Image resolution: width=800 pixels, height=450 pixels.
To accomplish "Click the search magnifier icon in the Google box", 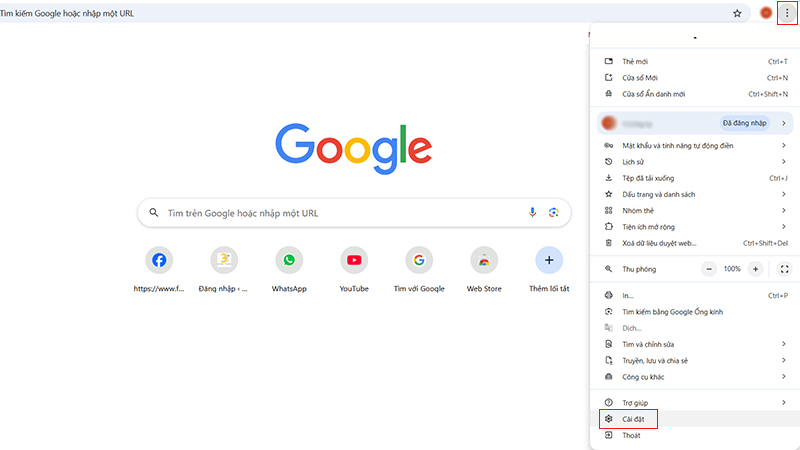I will point(154,212).
